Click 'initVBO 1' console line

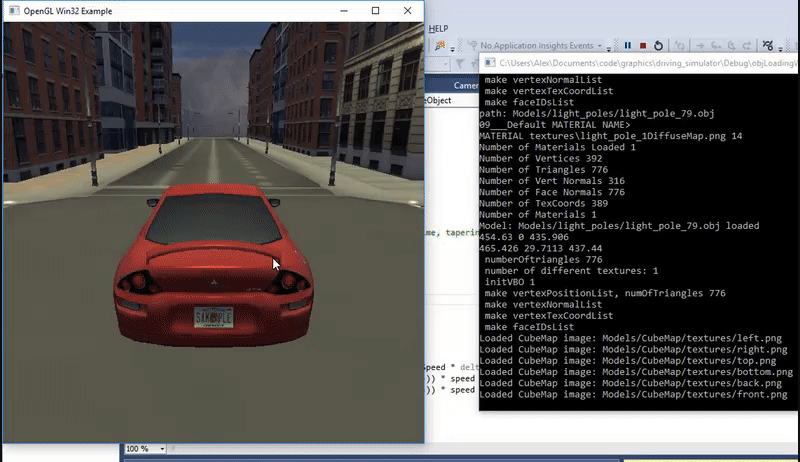[x=510, y=282]
